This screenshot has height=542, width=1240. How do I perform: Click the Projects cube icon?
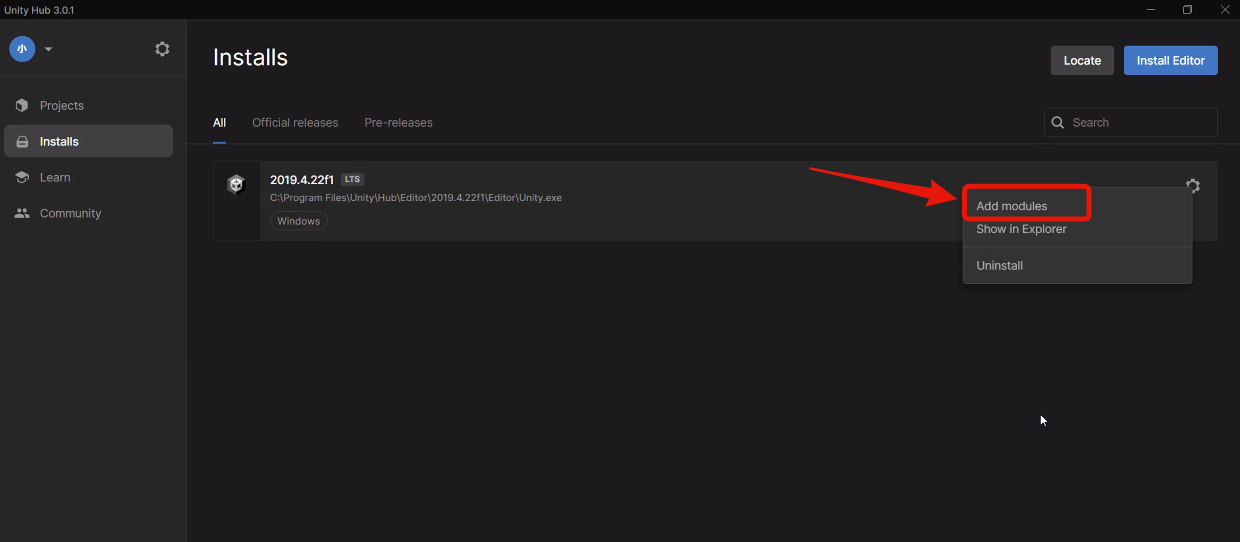click(x=22, y=105)
